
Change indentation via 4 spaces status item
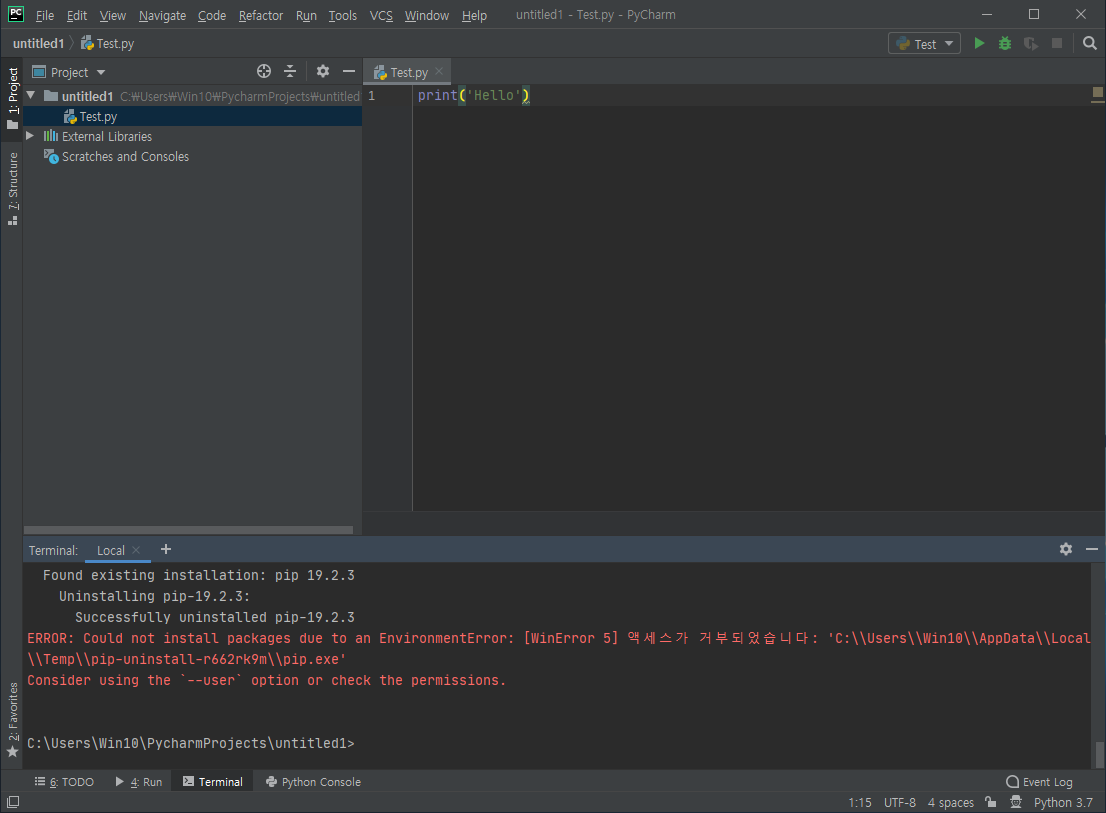(950, 802)
